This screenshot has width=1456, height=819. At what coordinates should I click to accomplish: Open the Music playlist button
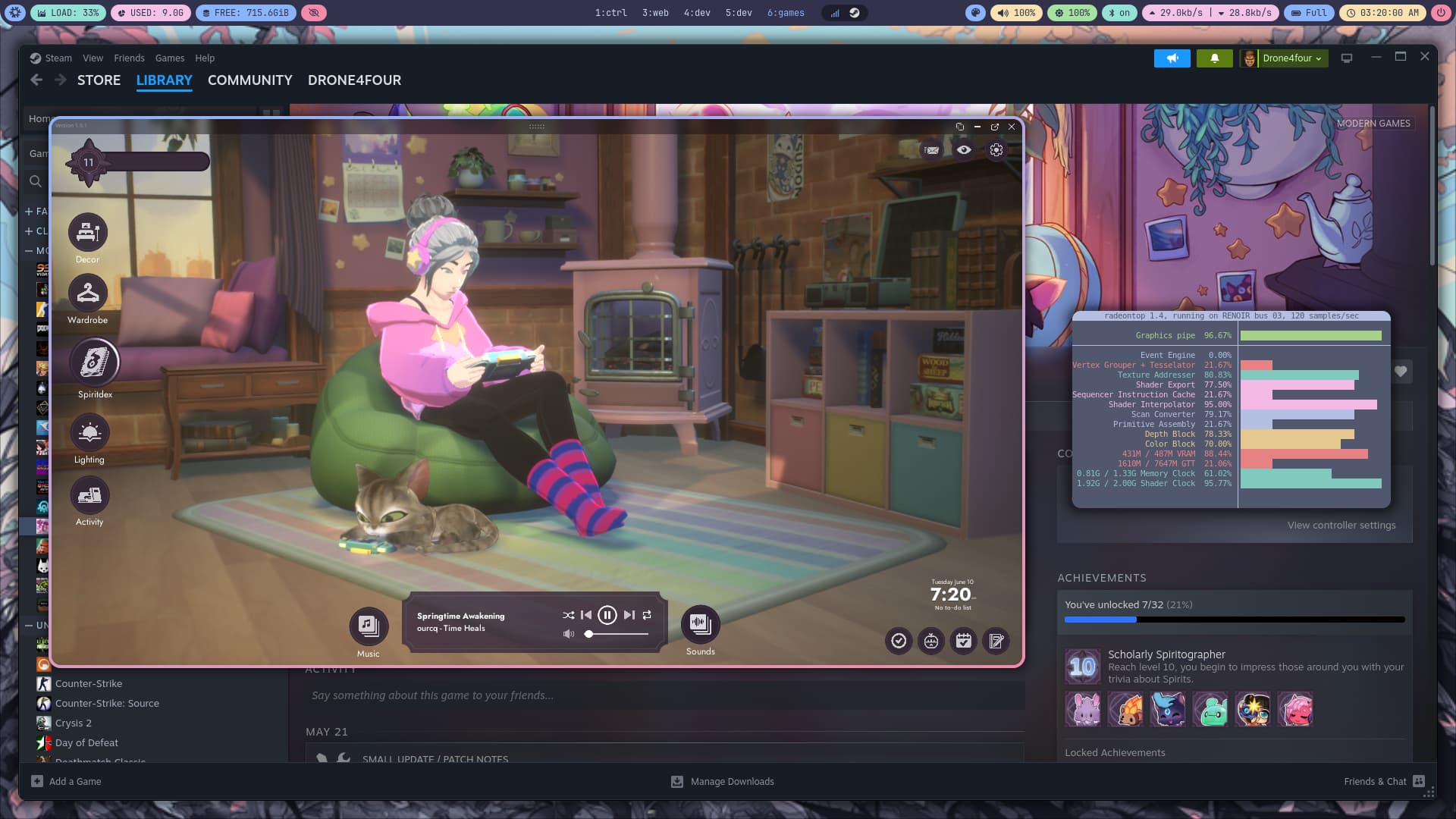pos(369,625)
